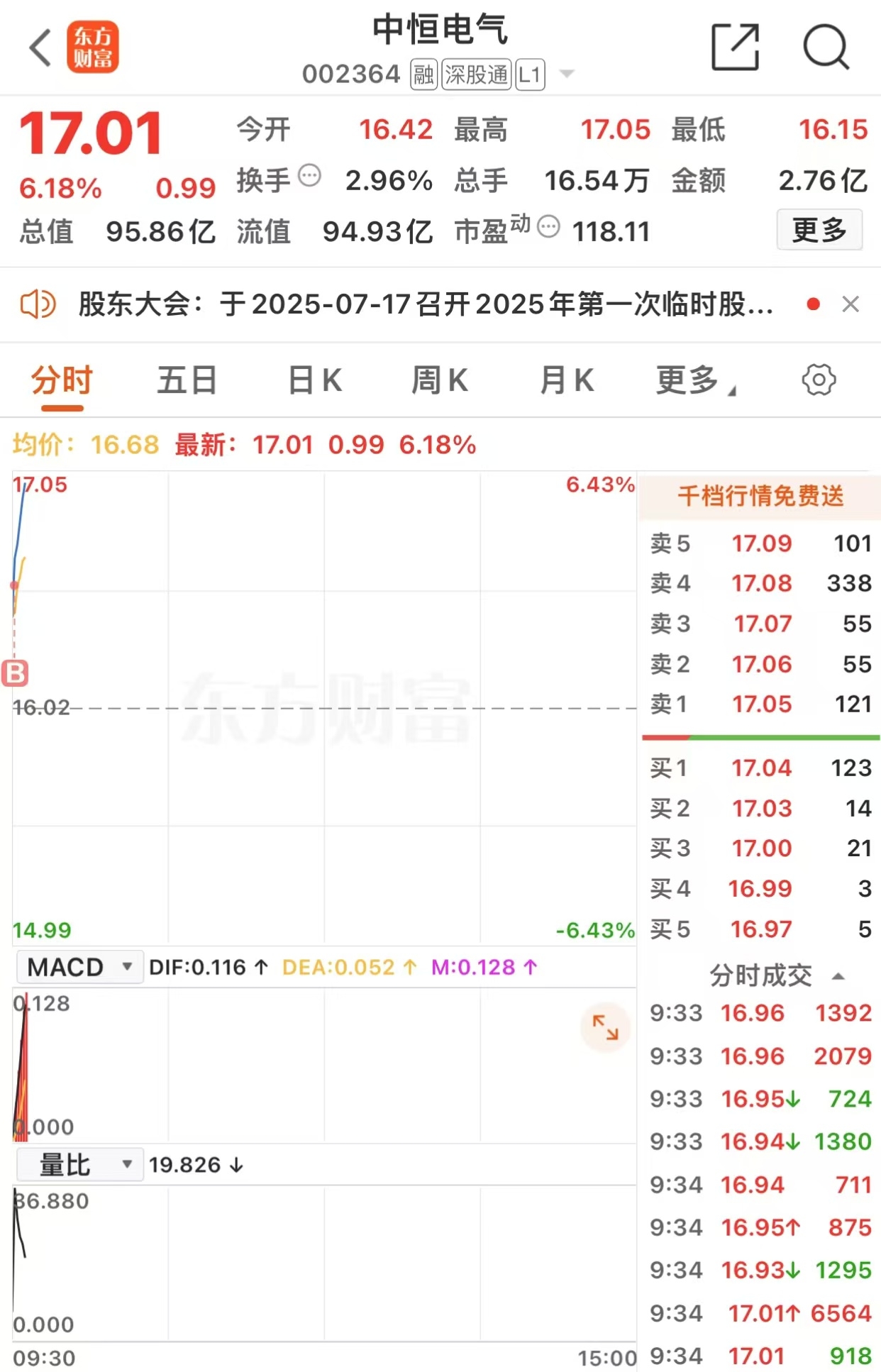Tap the 更多 button in quote details
This screenshot has width=881, height=1372.
tap(819, 229)
